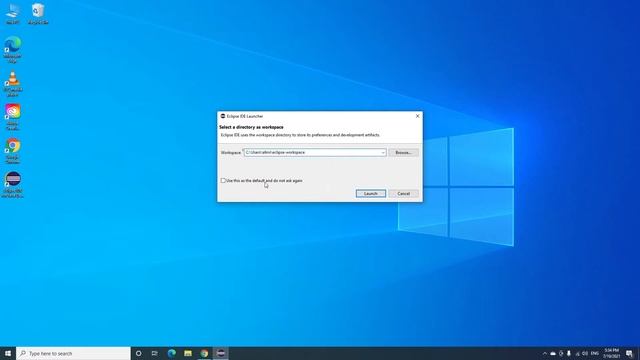This screenshot has height=360, width=640.
Task: Show hidden system tray icons
Action: (544, 353)
